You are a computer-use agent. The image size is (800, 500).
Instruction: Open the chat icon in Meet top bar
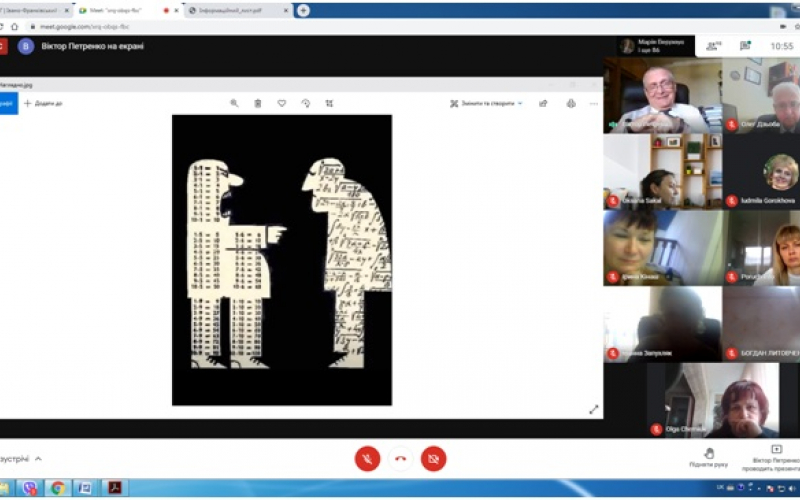(745, 46)
